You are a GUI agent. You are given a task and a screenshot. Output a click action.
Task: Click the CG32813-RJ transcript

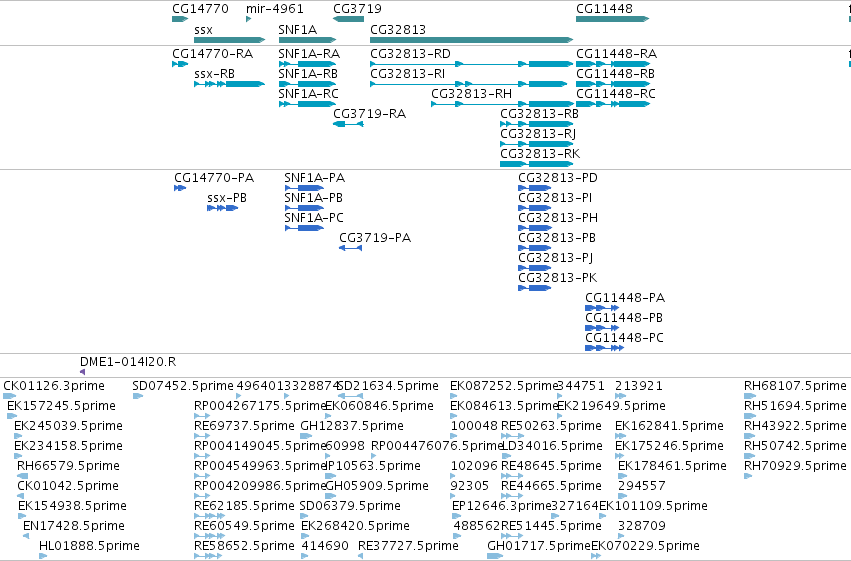click(x=537, y=144)
